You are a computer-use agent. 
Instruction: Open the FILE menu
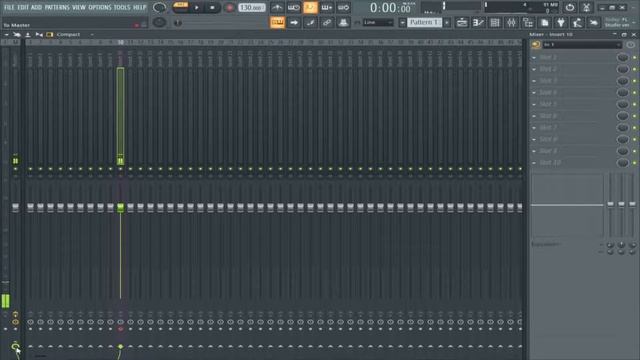point(9,7)
